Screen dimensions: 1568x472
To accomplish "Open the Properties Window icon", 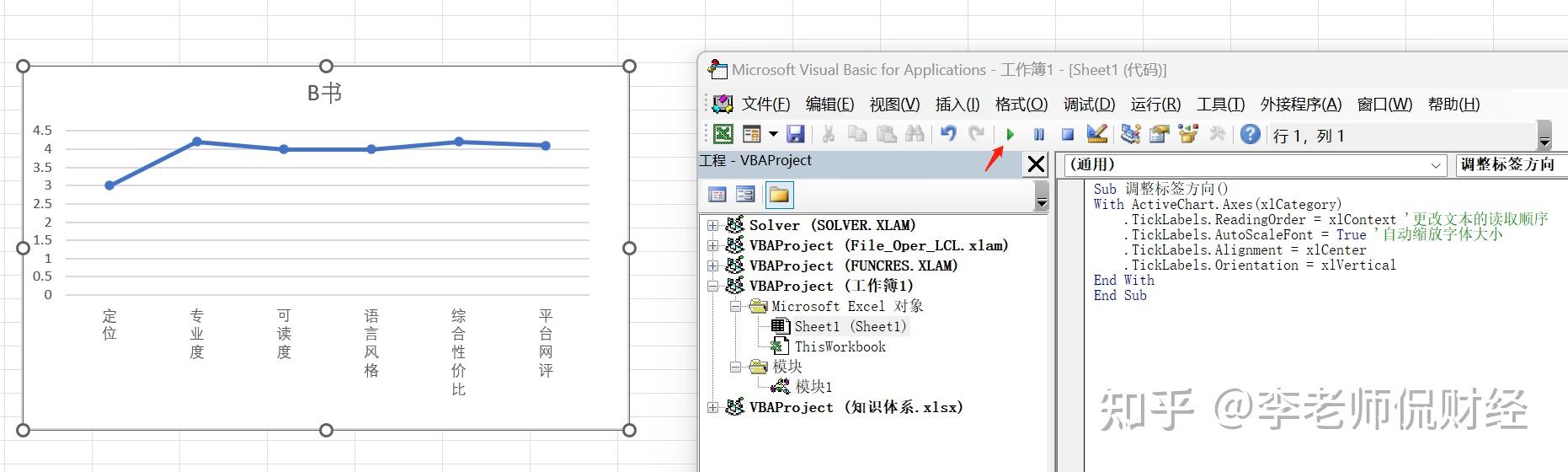I will (x=1160, y=134).
